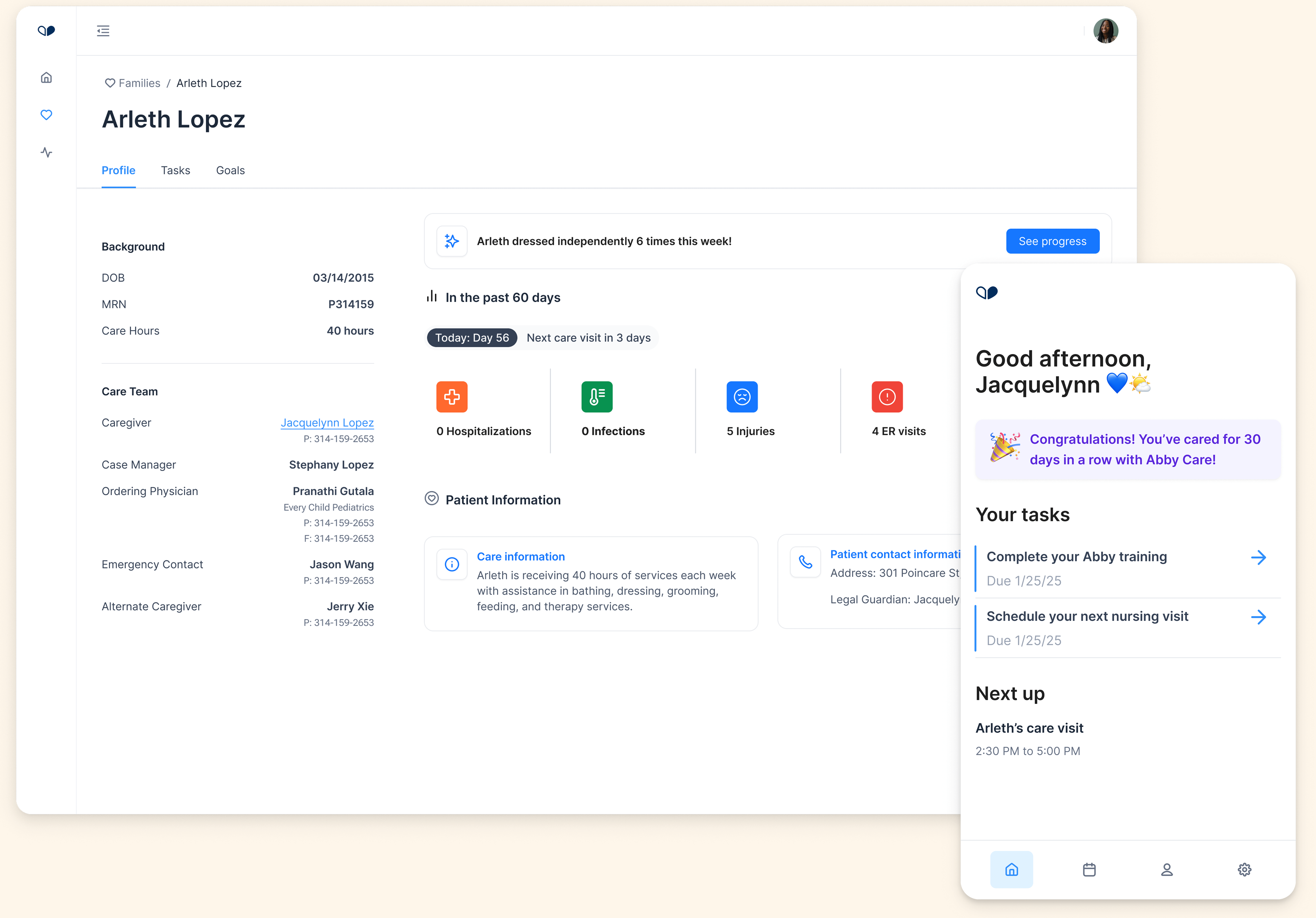
Task: Click the 4 ER visits stat
Action: tap(899, 431)
